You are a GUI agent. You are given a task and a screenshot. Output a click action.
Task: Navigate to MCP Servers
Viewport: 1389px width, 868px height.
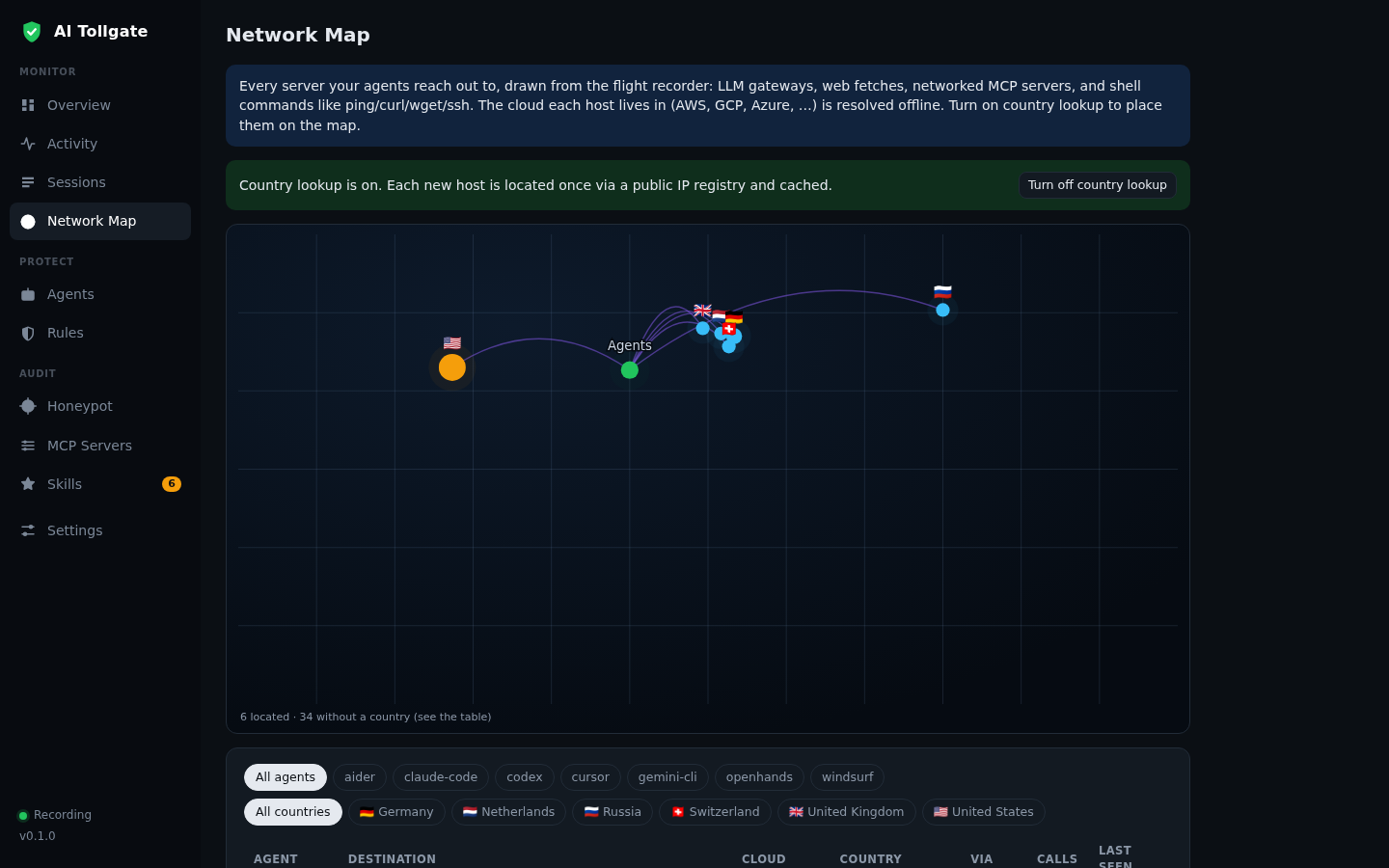click(100, 446)
